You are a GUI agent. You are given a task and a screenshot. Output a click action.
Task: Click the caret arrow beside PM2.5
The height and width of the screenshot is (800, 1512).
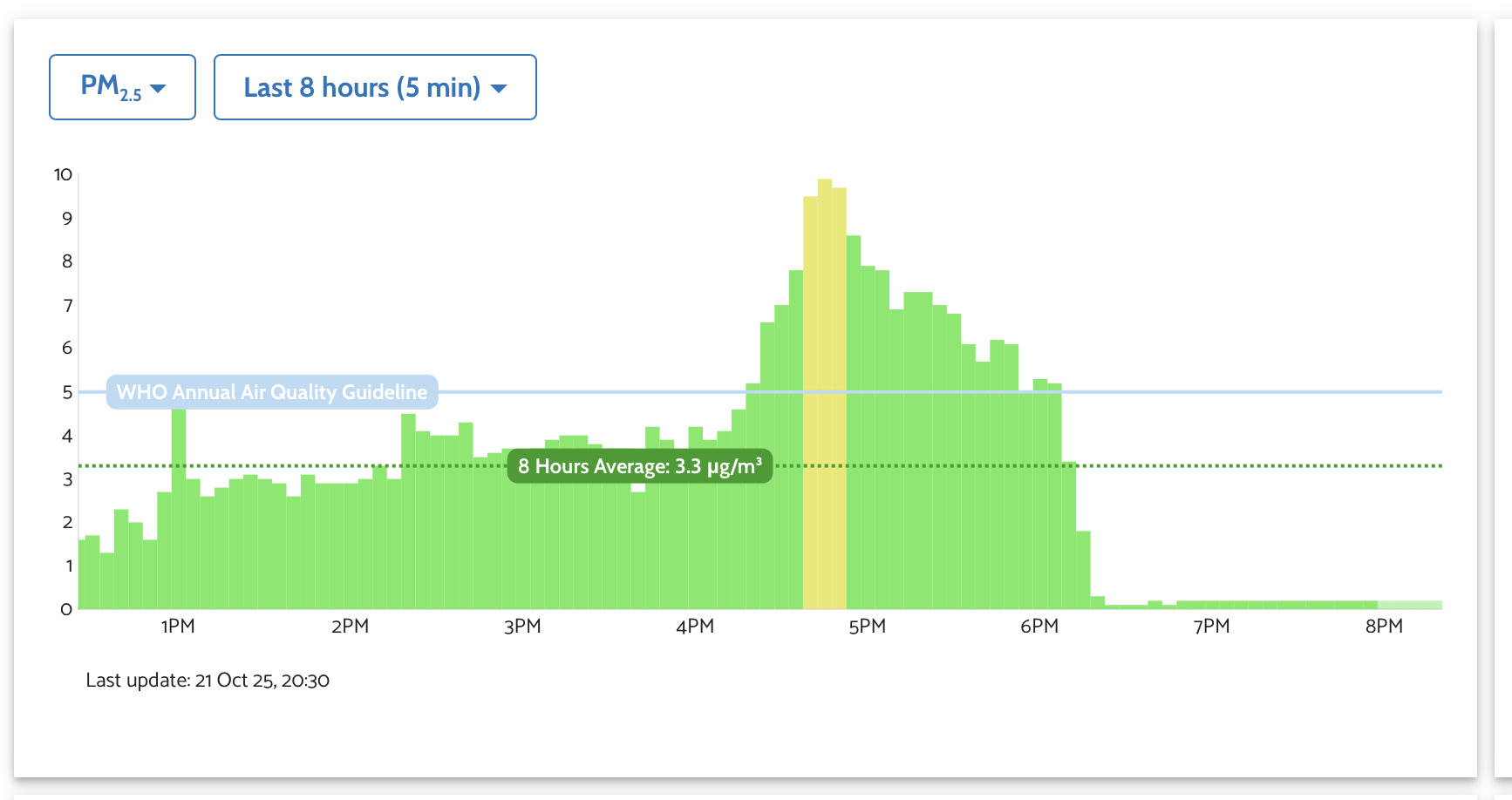click(x=158, y=89)
